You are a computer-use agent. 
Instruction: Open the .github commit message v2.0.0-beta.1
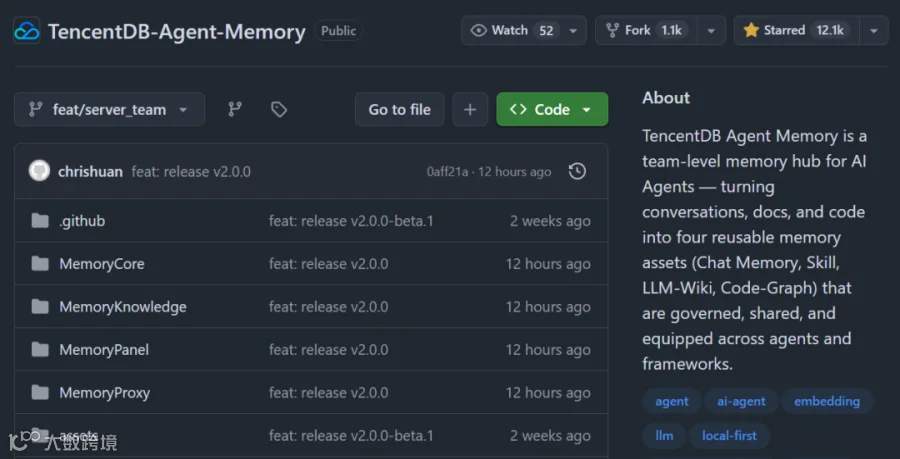click(351, 221)
